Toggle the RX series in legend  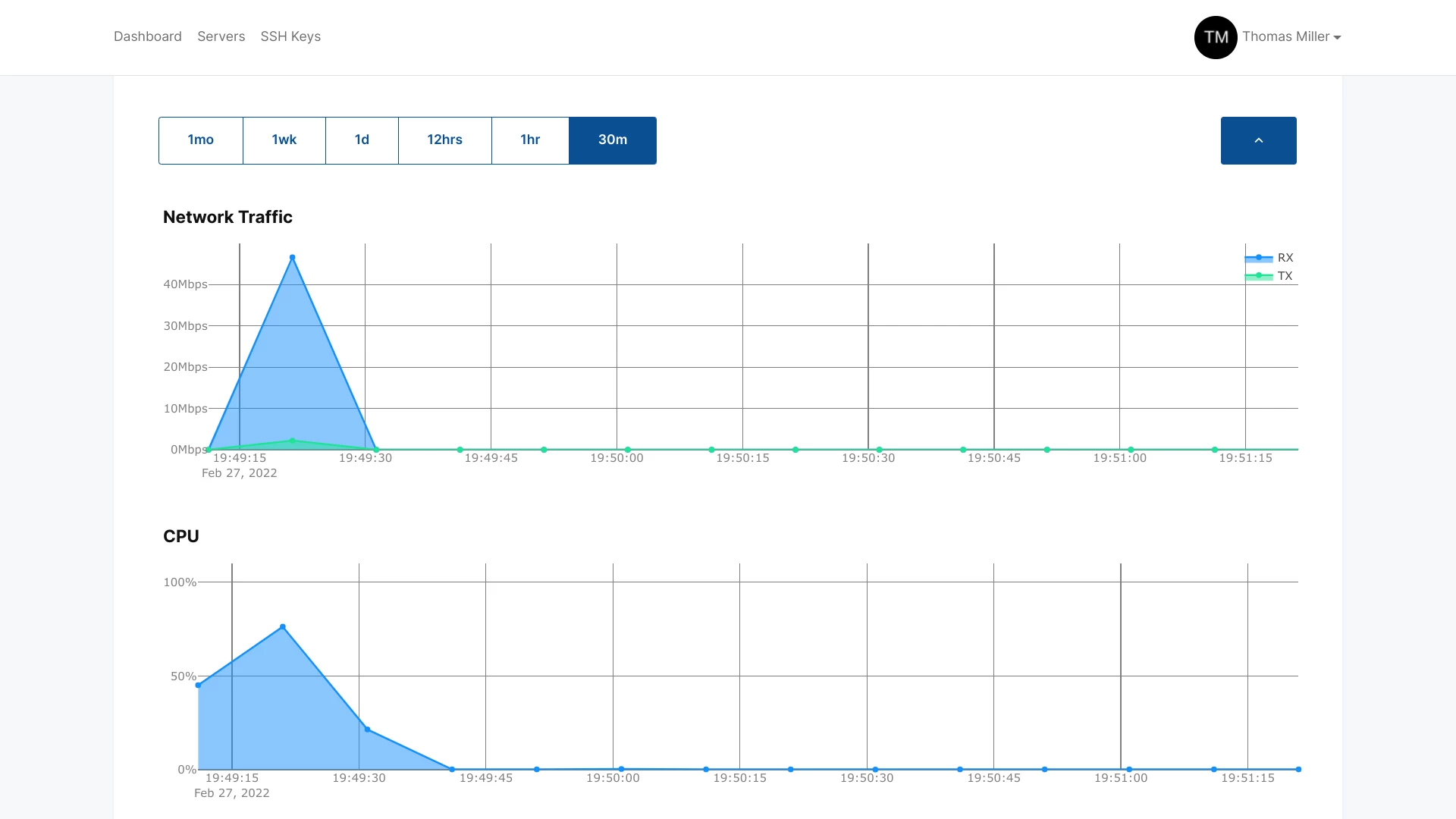coord(1285,258)
